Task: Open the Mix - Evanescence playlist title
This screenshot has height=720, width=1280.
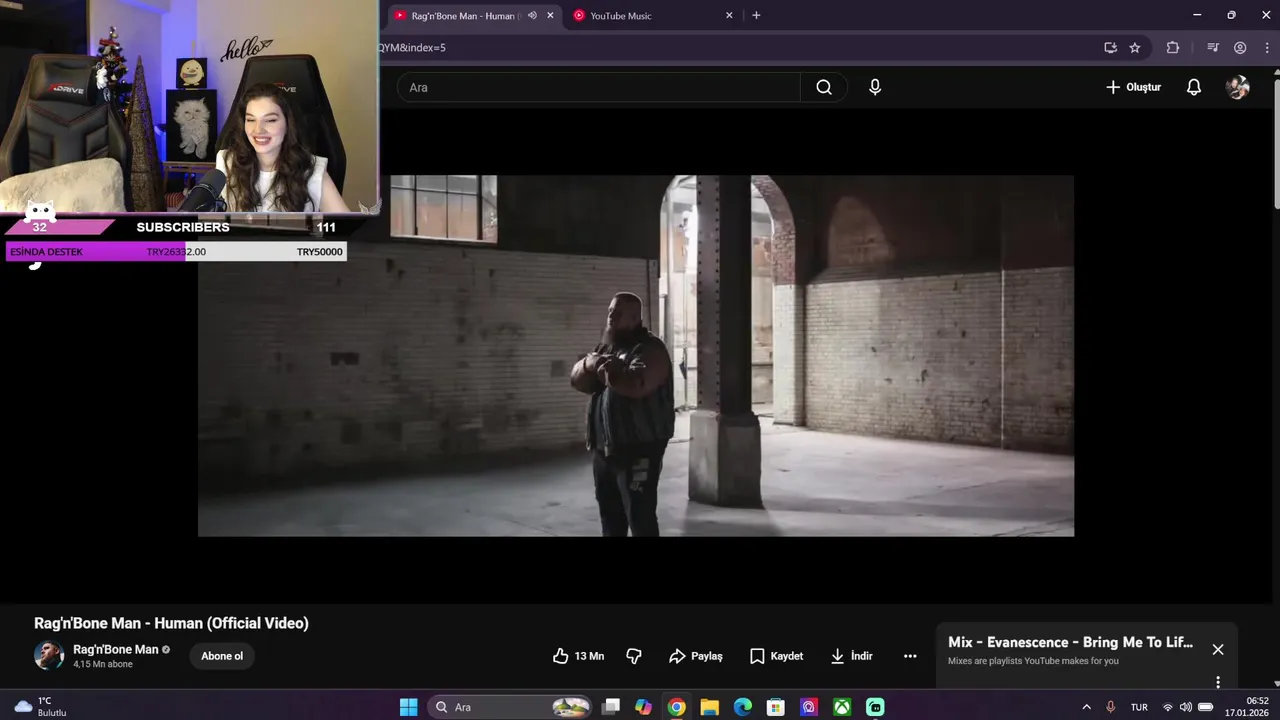Action: [1070, 642]
